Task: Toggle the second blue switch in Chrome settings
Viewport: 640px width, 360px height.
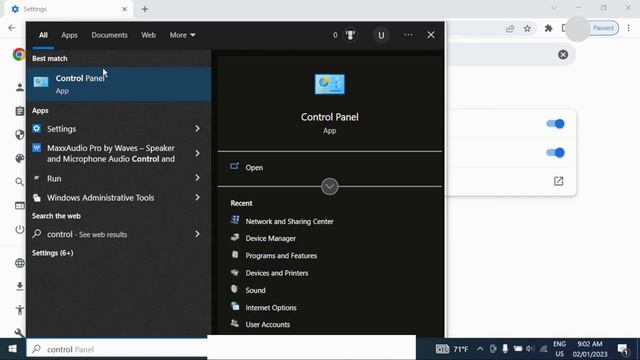Action: coord(556,153)
